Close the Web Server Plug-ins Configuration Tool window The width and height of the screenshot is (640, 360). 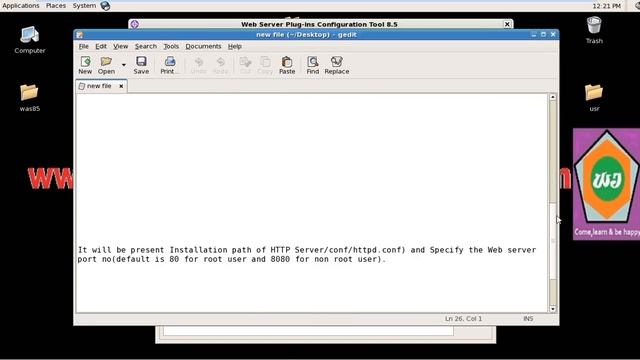point(507,24)
